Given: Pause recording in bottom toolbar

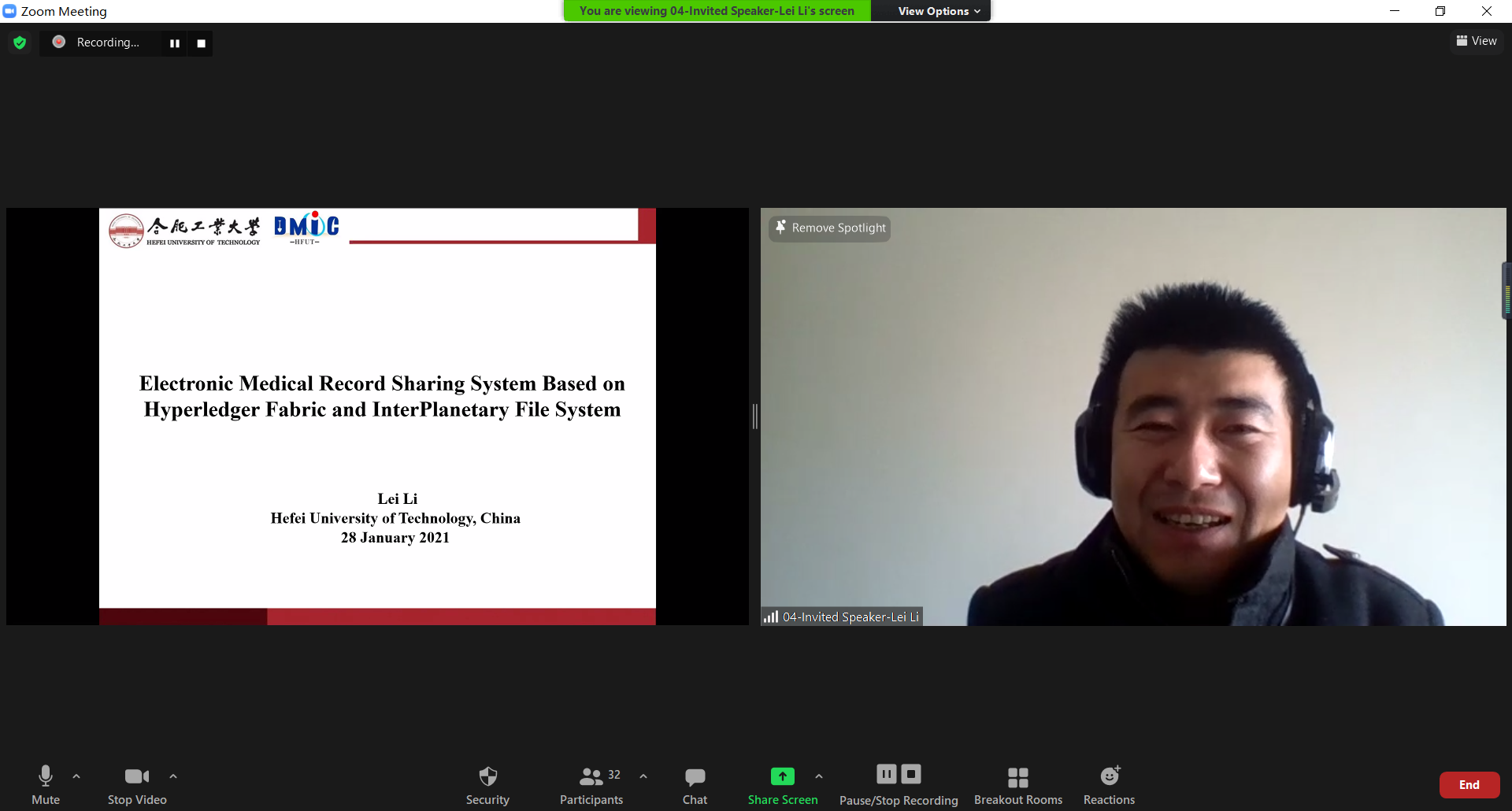Looking at the screenshot, I should tap(887, 775).
